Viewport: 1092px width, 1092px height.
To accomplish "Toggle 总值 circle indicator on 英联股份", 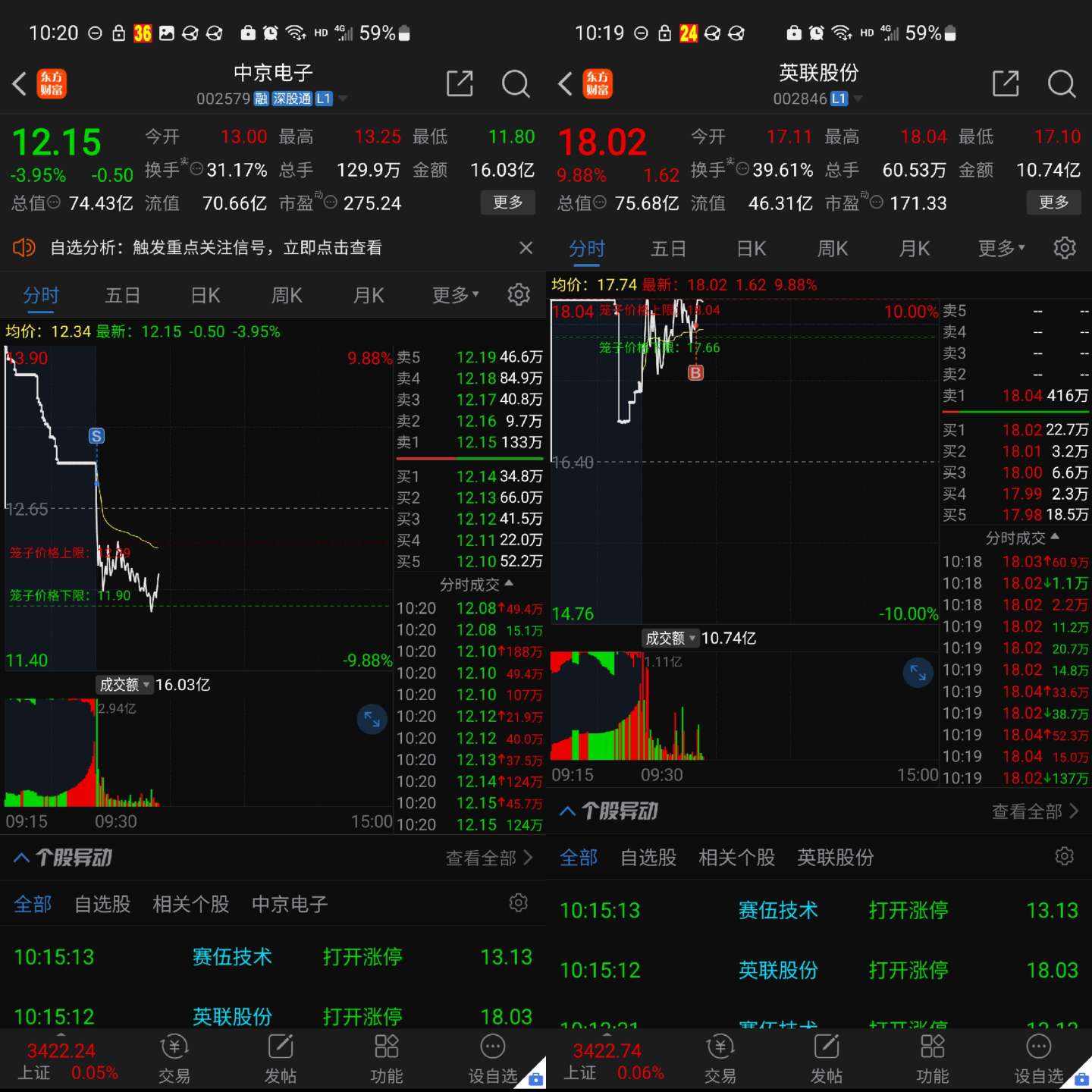I will click(600, 202).
